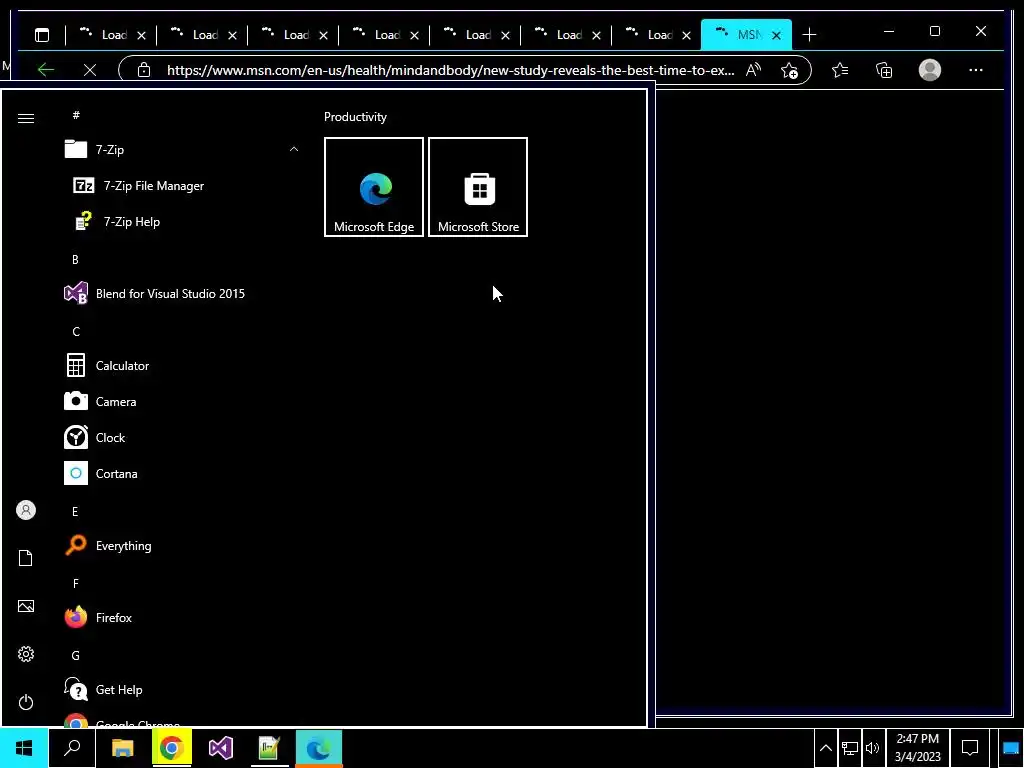Stop loading the page in Edge
The width and height of the screenshot is (1024, 768).
90,70
